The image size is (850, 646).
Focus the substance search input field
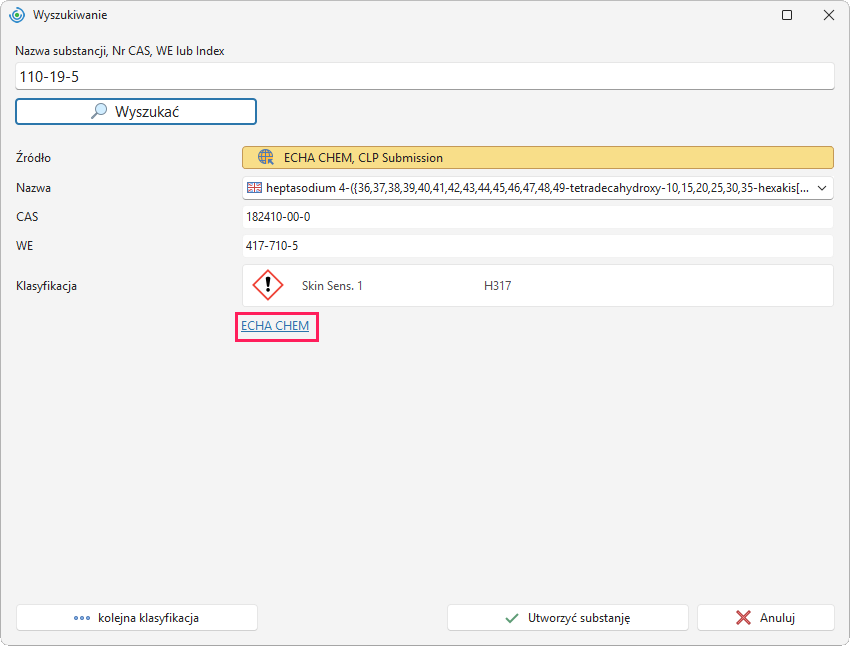click(424, 76)
